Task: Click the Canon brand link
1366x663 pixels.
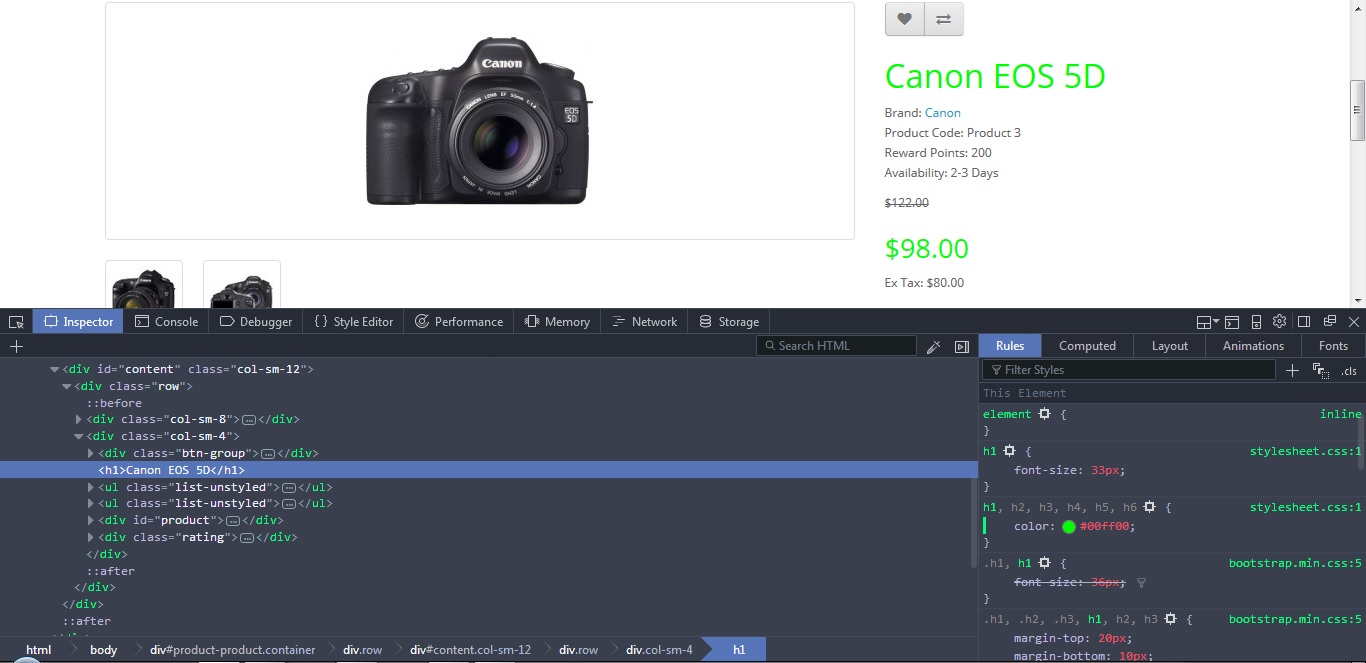Action: point(942,113)
